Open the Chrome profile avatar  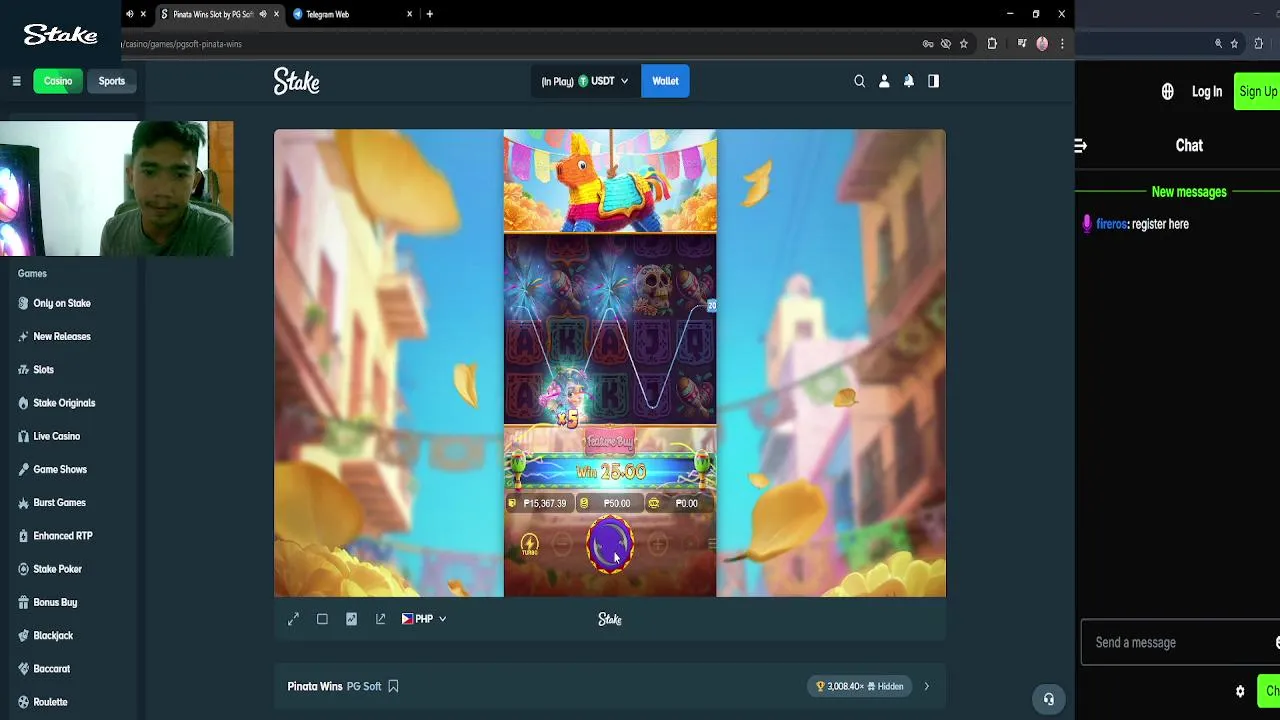pos(1042,44)
